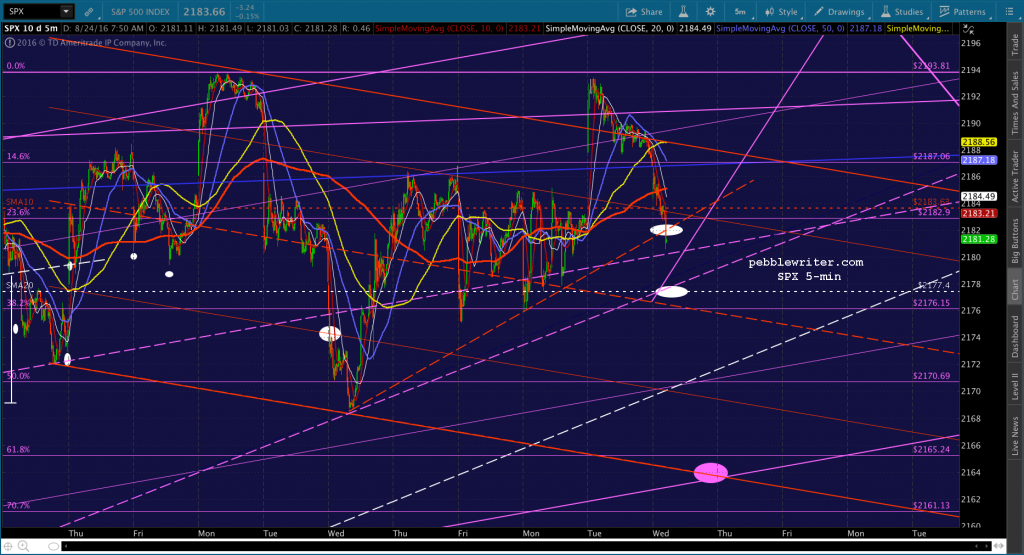Open the flask ThinkLog icon in toolbar
Image resolution: width=1024 pixels, height=555 pixels.
point(683,12)
